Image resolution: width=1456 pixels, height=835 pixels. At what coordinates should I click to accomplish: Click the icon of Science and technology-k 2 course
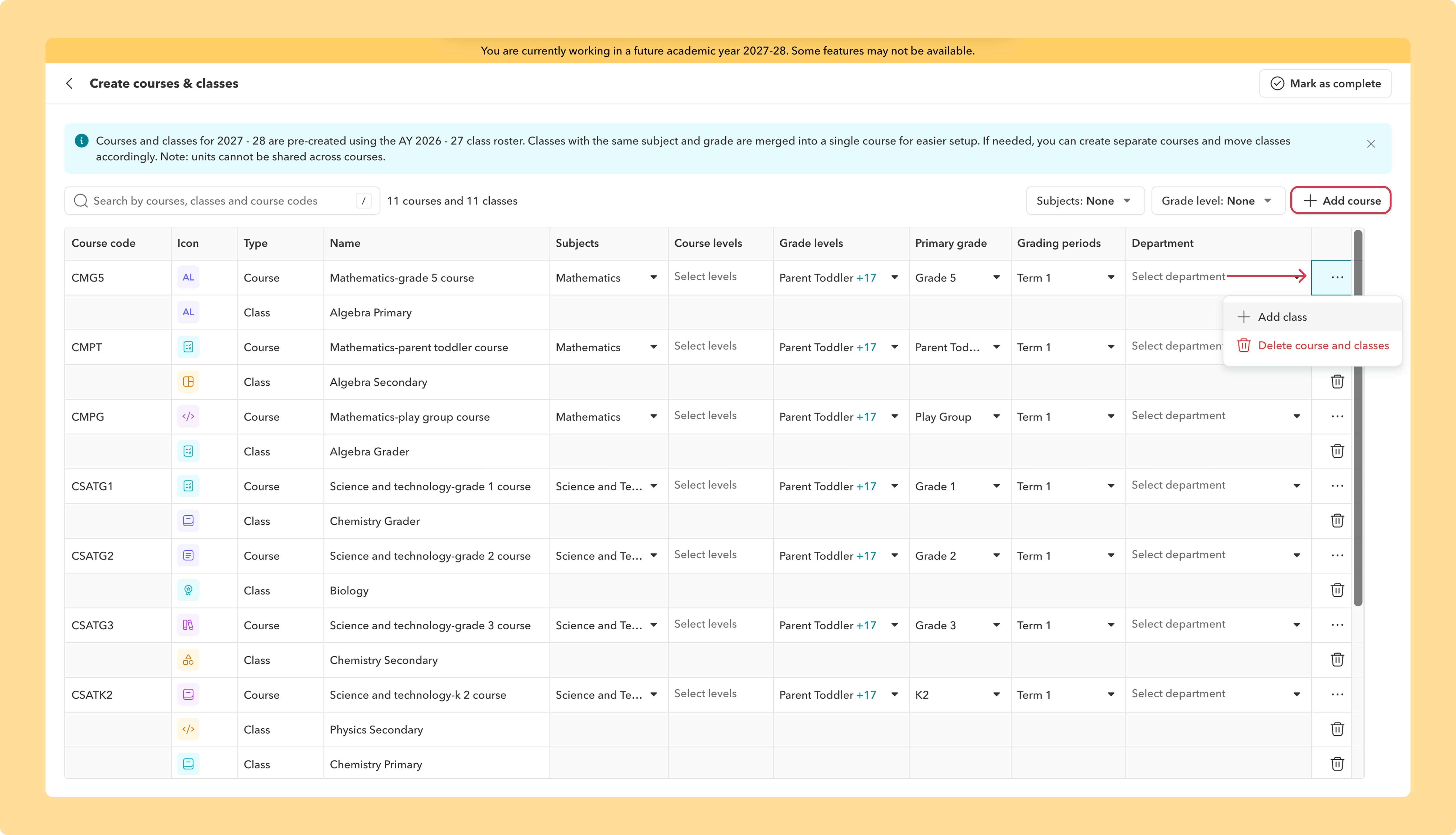coord(188,694)
